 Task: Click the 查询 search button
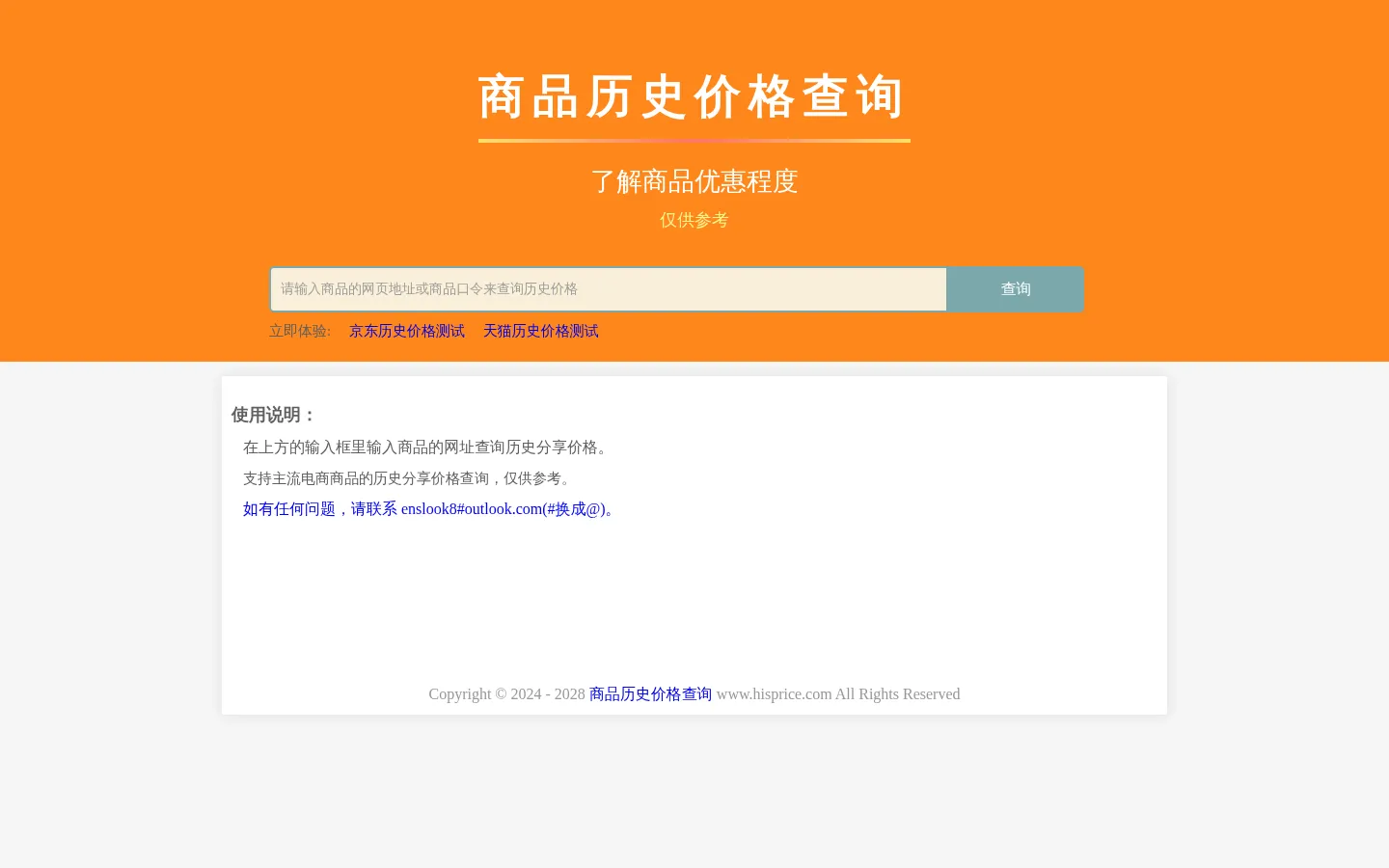[1015, 289]
